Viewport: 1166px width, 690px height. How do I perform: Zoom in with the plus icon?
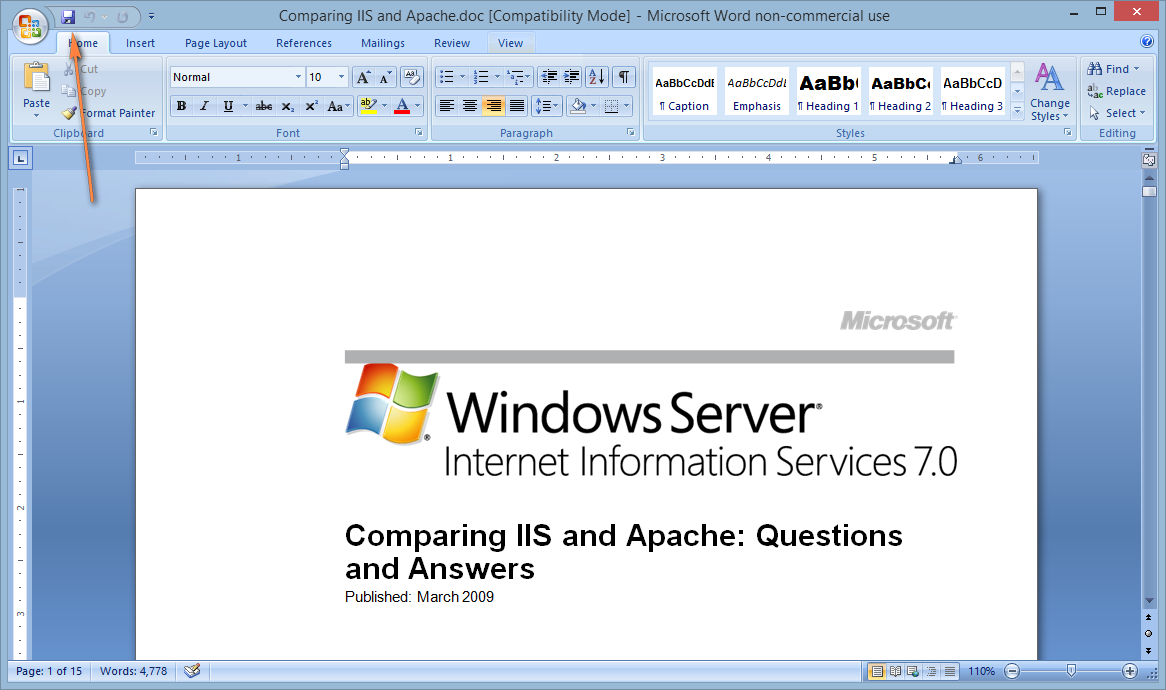coord(1130,671)
